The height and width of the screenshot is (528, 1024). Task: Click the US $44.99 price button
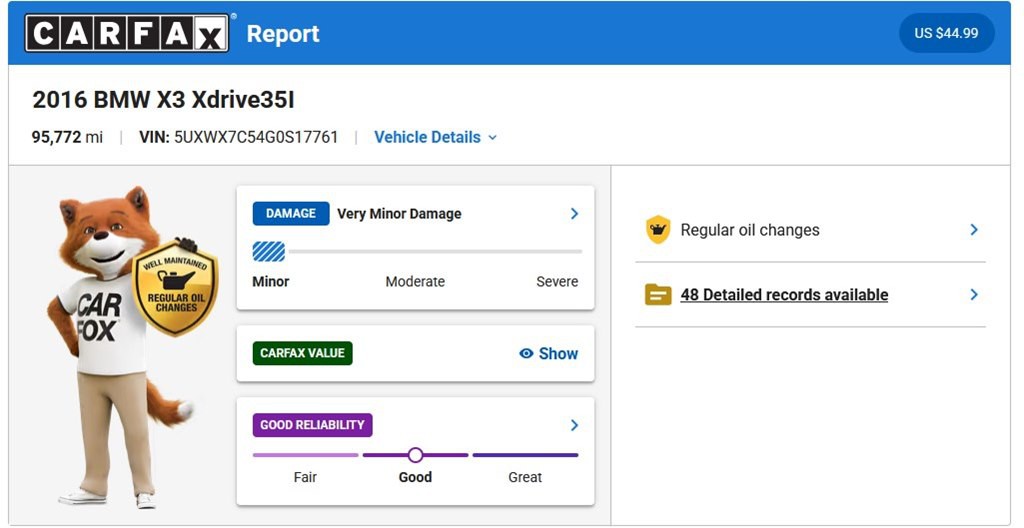pyautogui.click(x=946, y=33)
